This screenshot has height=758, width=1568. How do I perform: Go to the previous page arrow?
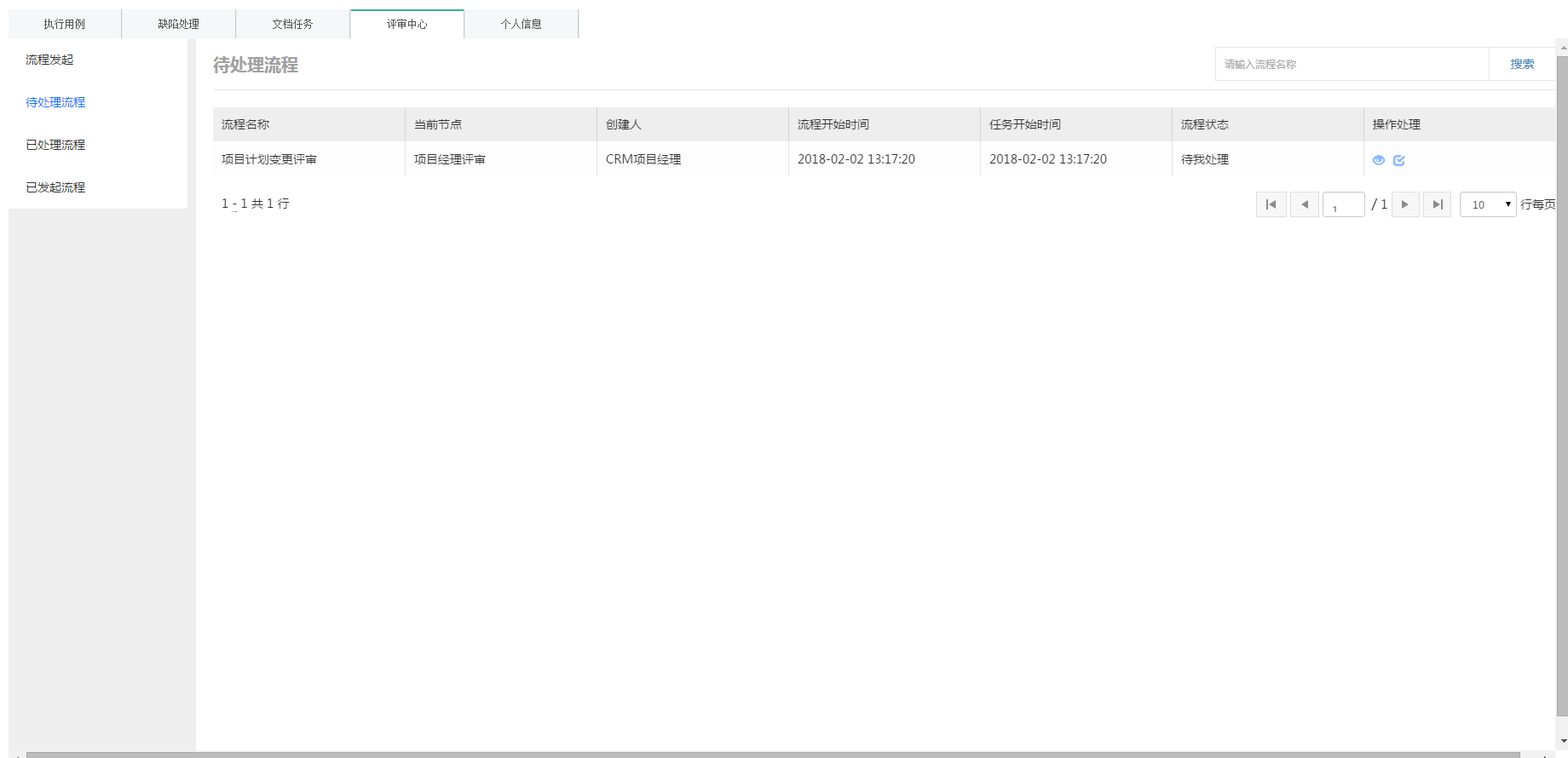1304,204
